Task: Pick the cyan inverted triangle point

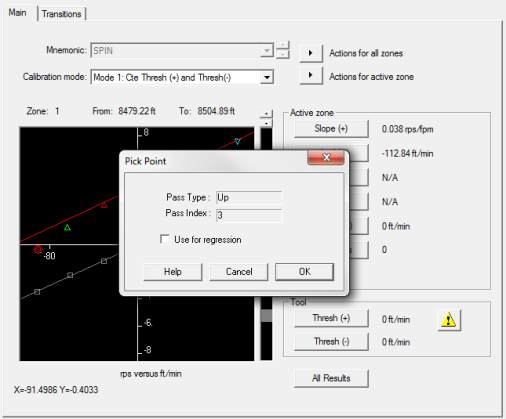Action: point(237,141)
